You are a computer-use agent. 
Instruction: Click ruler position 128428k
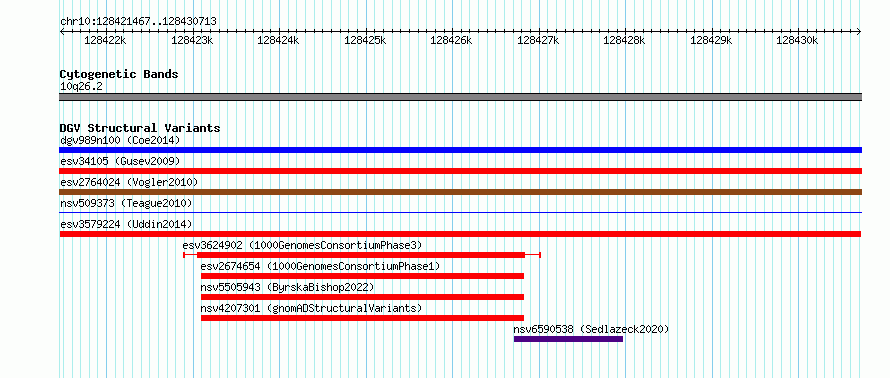click(x=624, y=40)
